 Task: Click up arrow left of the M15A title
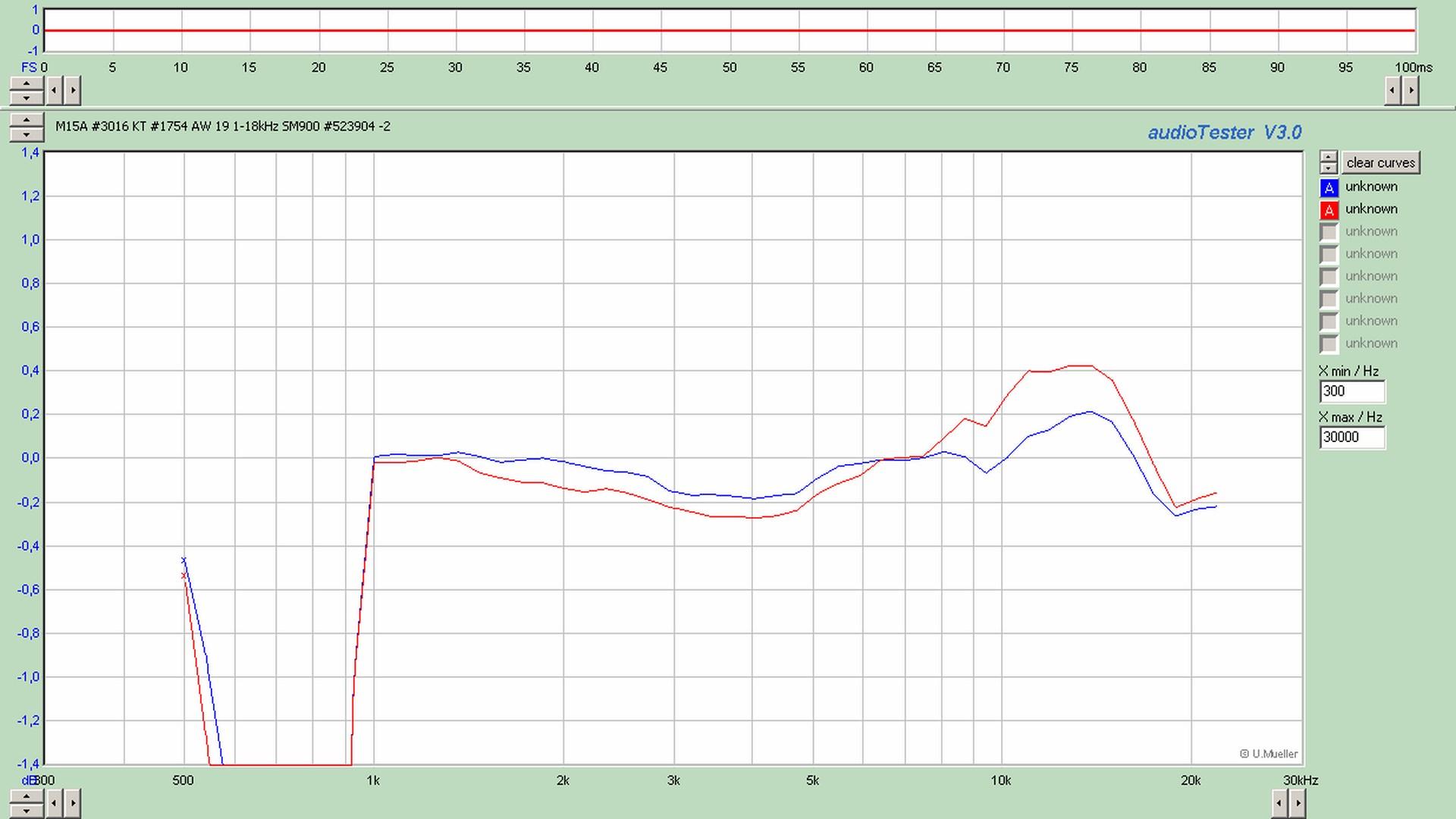tap(27, 121)
